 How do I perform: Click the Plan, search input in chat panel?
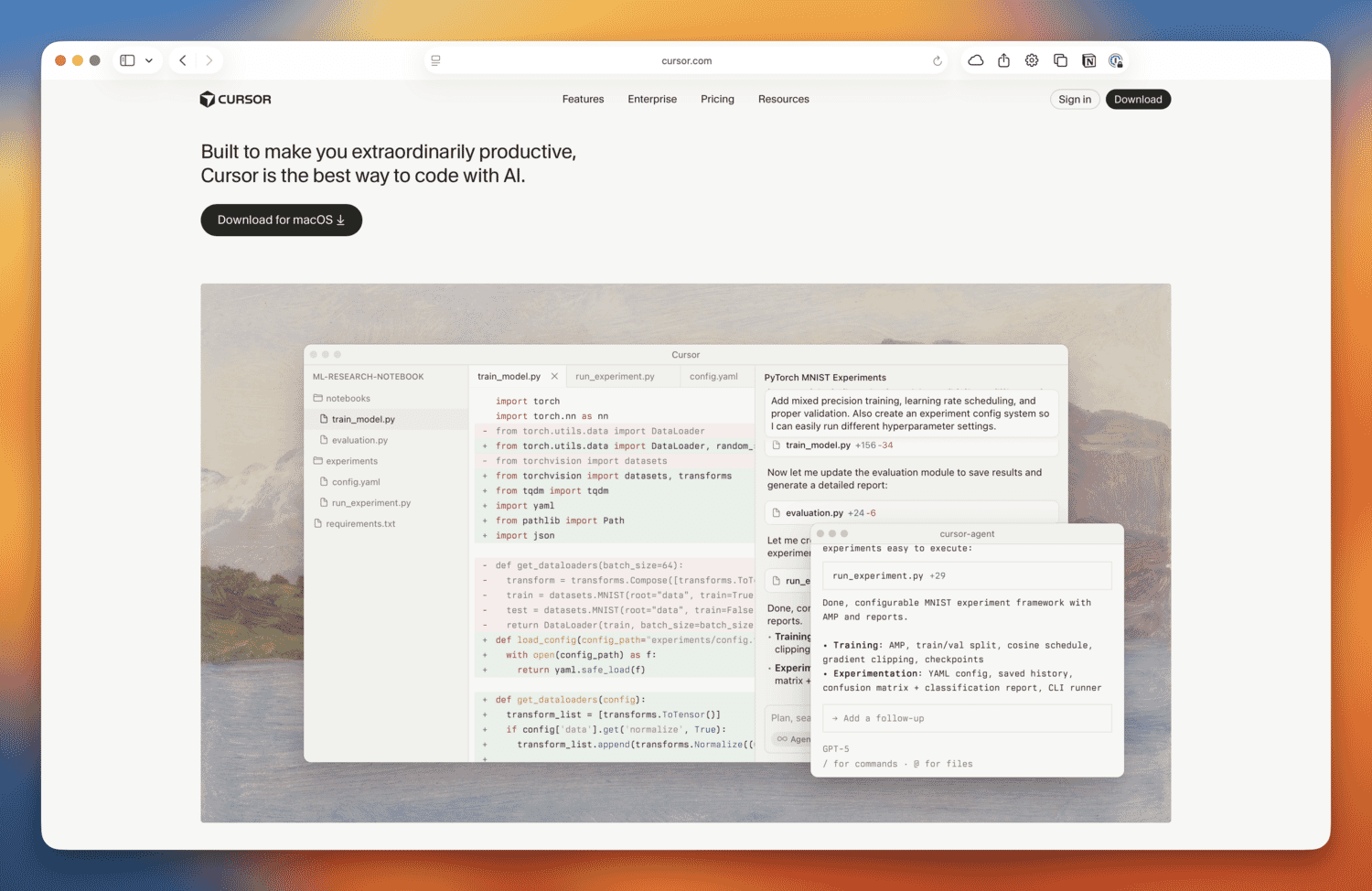point(790,718)
